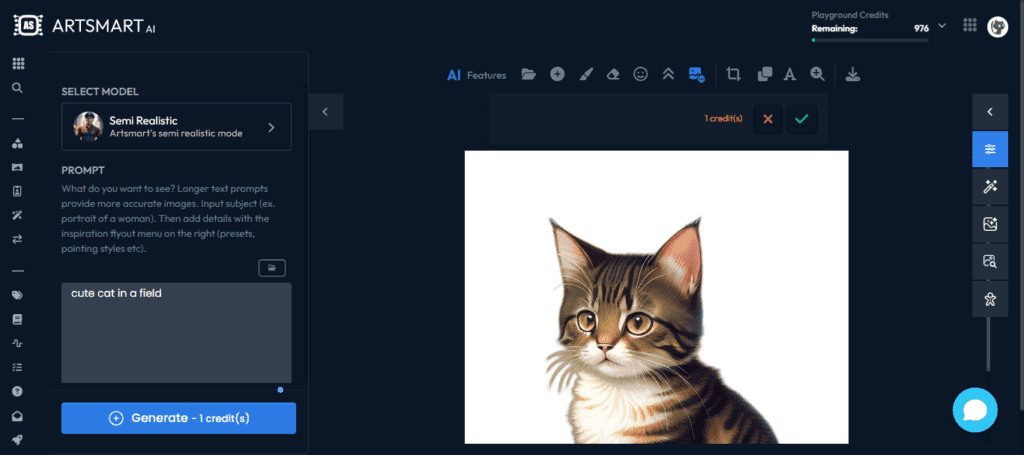Open the portrait card icon in left sidebar

[18, 191]
